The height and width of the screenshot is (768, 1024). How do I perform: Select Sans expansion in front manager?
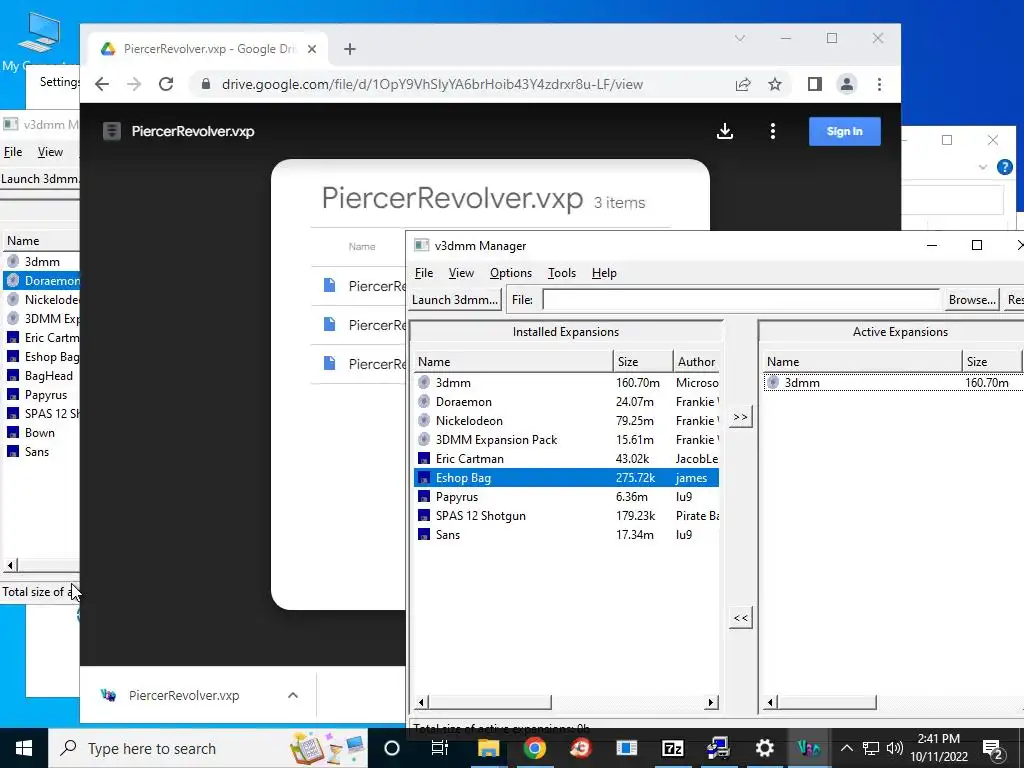567,534
